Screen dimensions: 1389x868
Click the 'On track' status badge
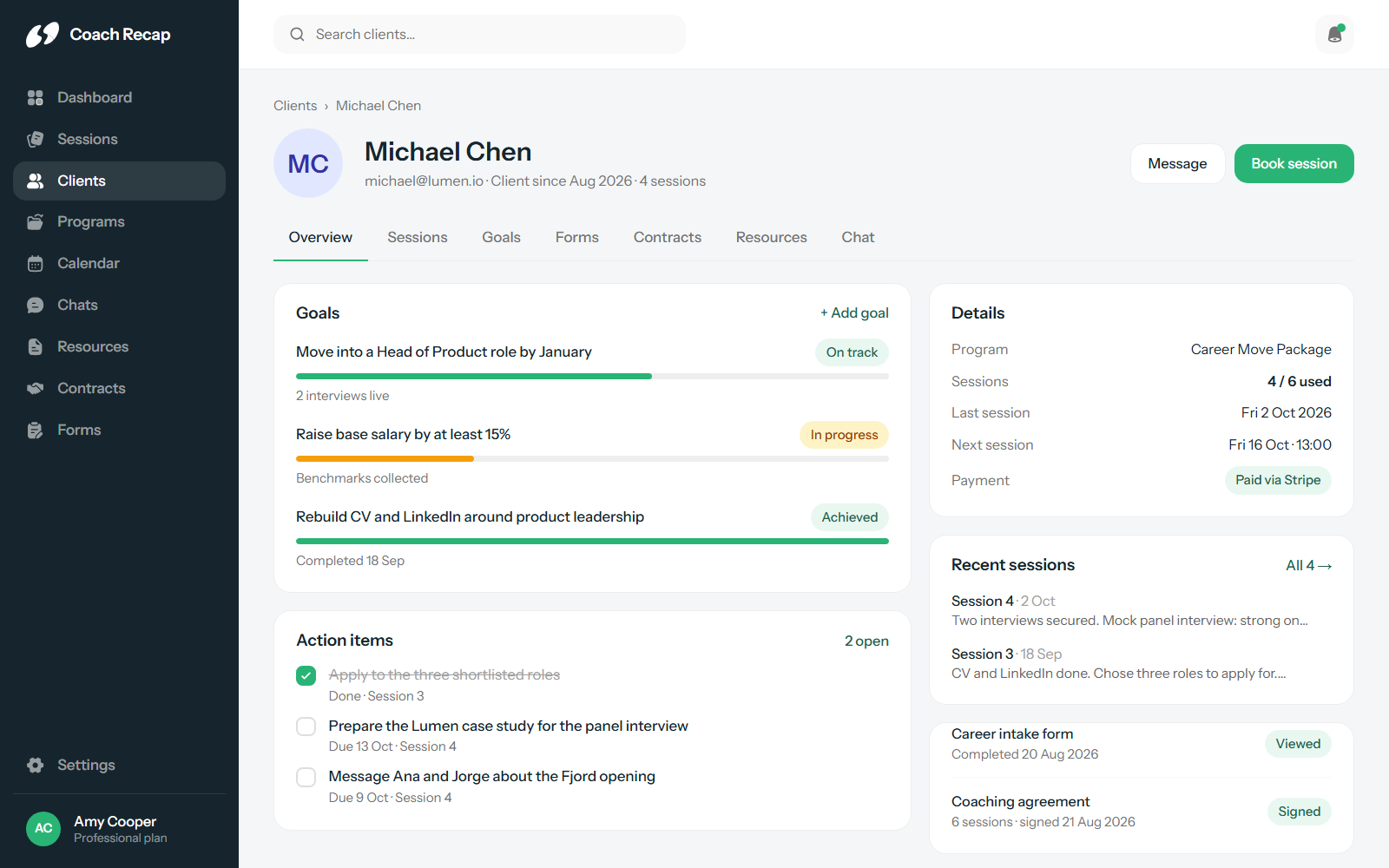pyautogui.click(x=852, y=352)
